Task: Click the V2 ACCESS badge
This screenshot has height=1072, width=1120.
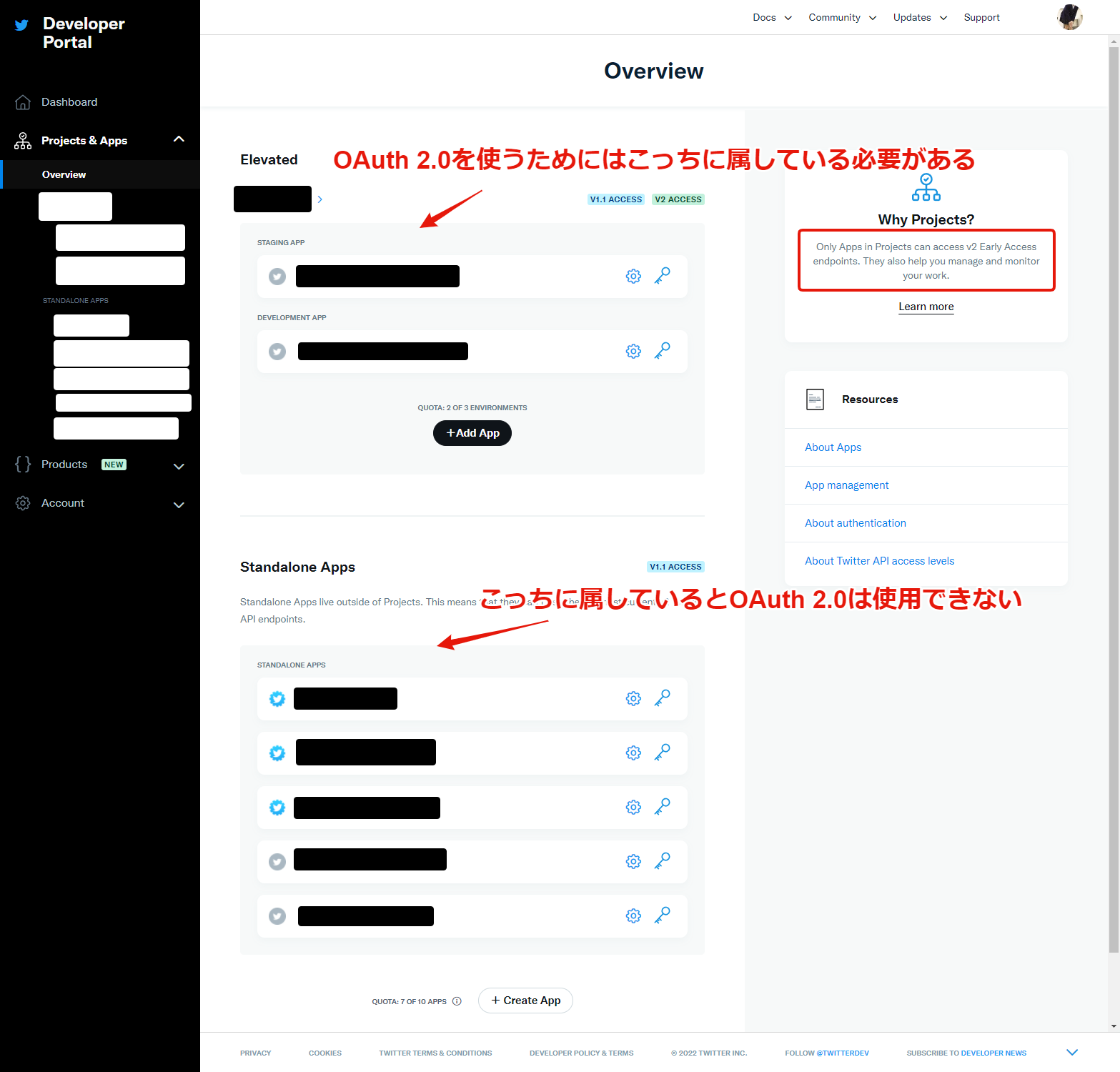Action: point(678,199)
